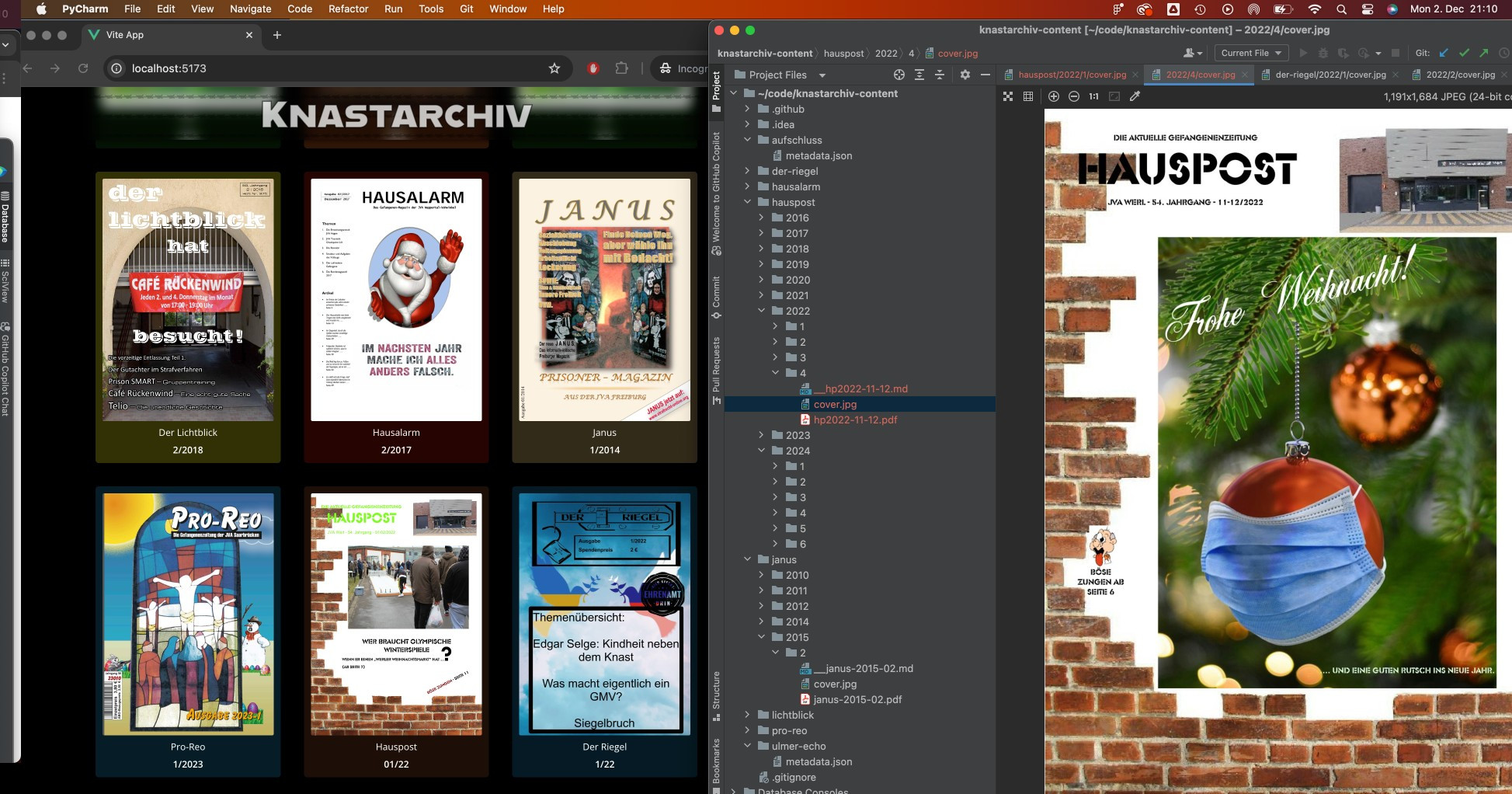Select janus-2015-02.pdf file

pos(857,699)
